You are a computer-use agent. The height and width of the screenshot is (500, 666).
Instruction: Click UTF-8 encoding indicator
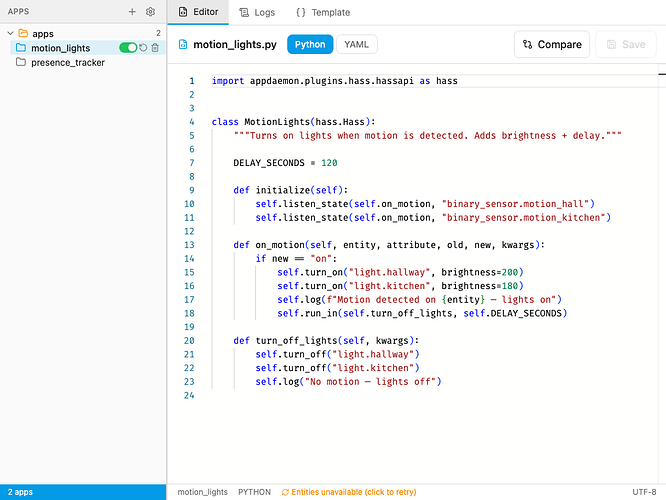tap(644, 492)
